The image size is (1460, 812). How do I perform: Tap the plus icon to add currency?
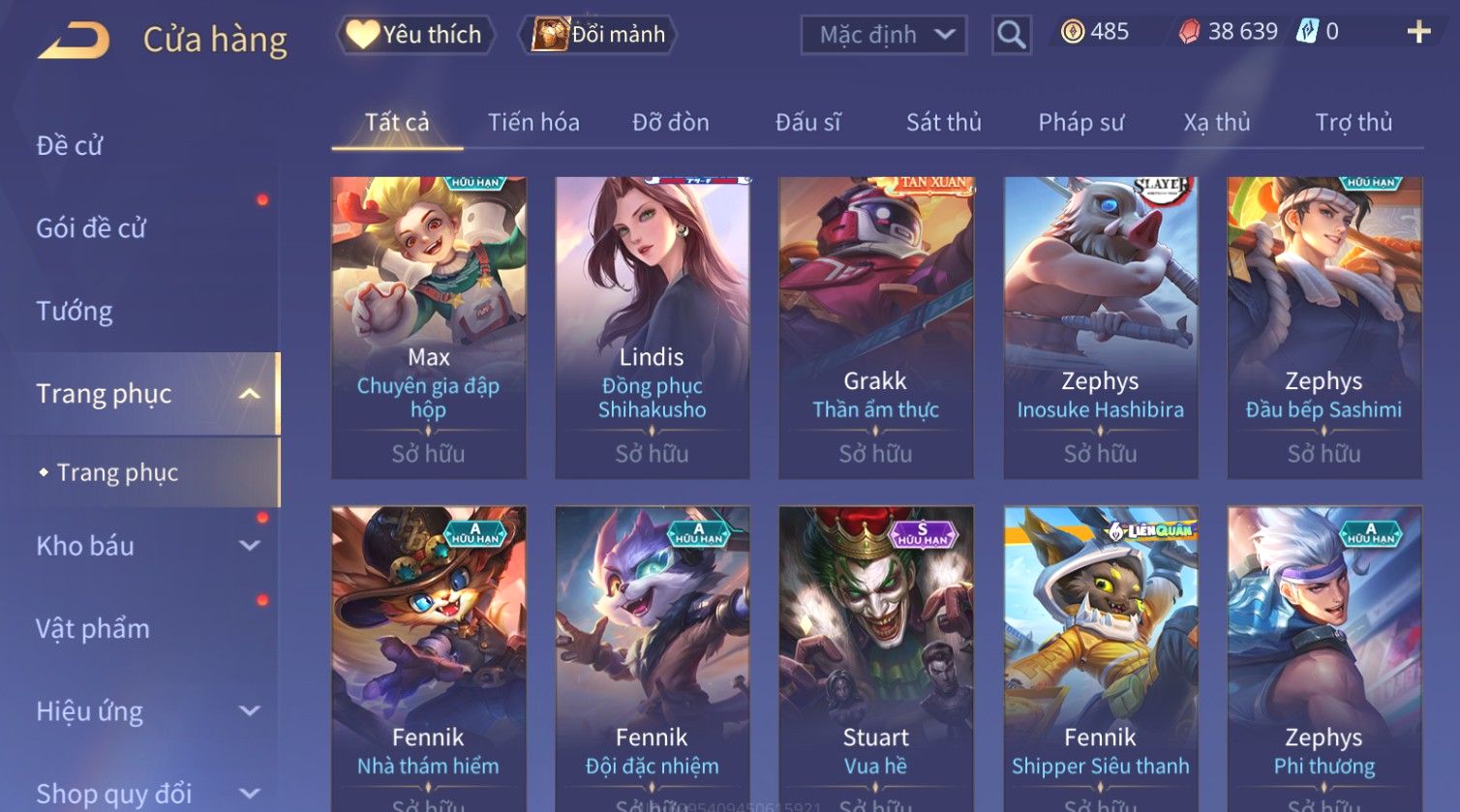coord(1418,32)
